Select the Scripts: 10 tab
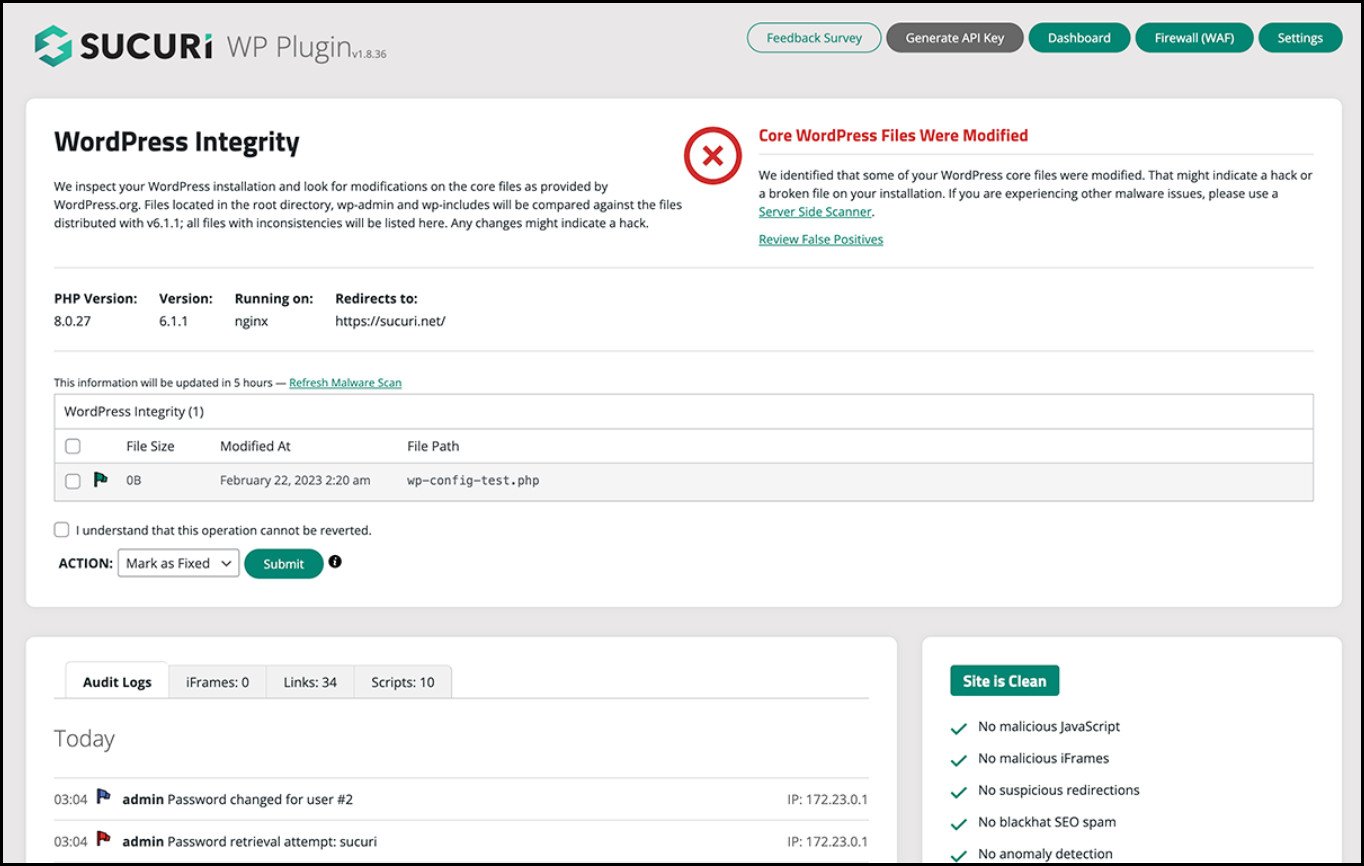The height and width of the screenshot is (866, 1364). click(402, 682)
